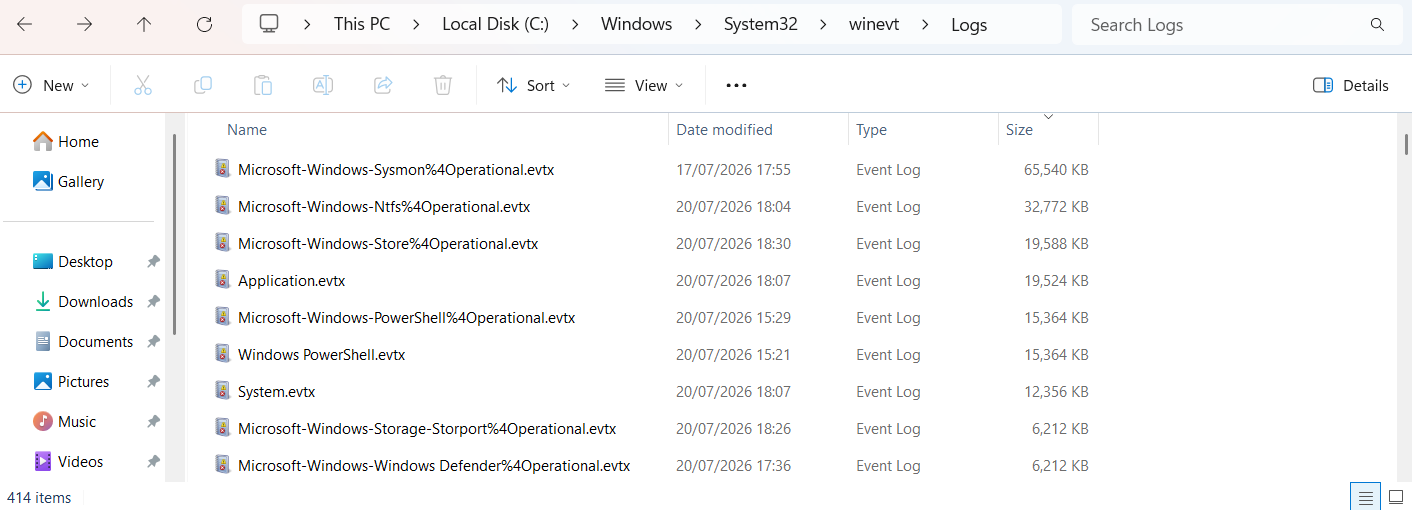Navigate to winevt breadcrumb
This screenshot has height=510, width=1412.
(x=874, y=25)
